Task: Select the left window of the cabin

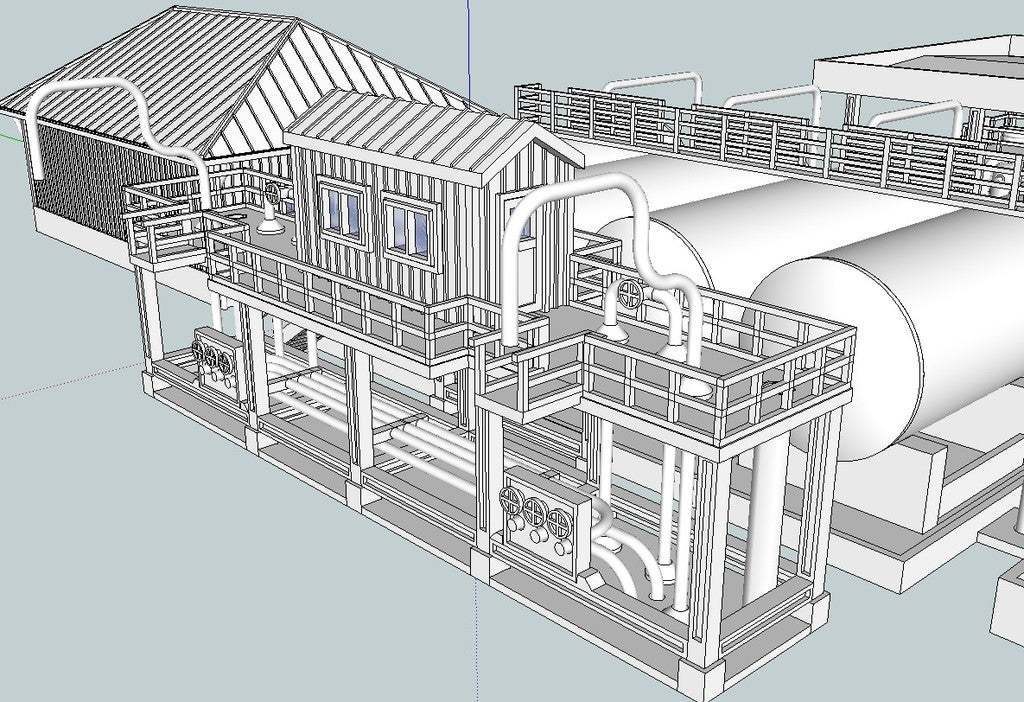Action: (341, 209)
